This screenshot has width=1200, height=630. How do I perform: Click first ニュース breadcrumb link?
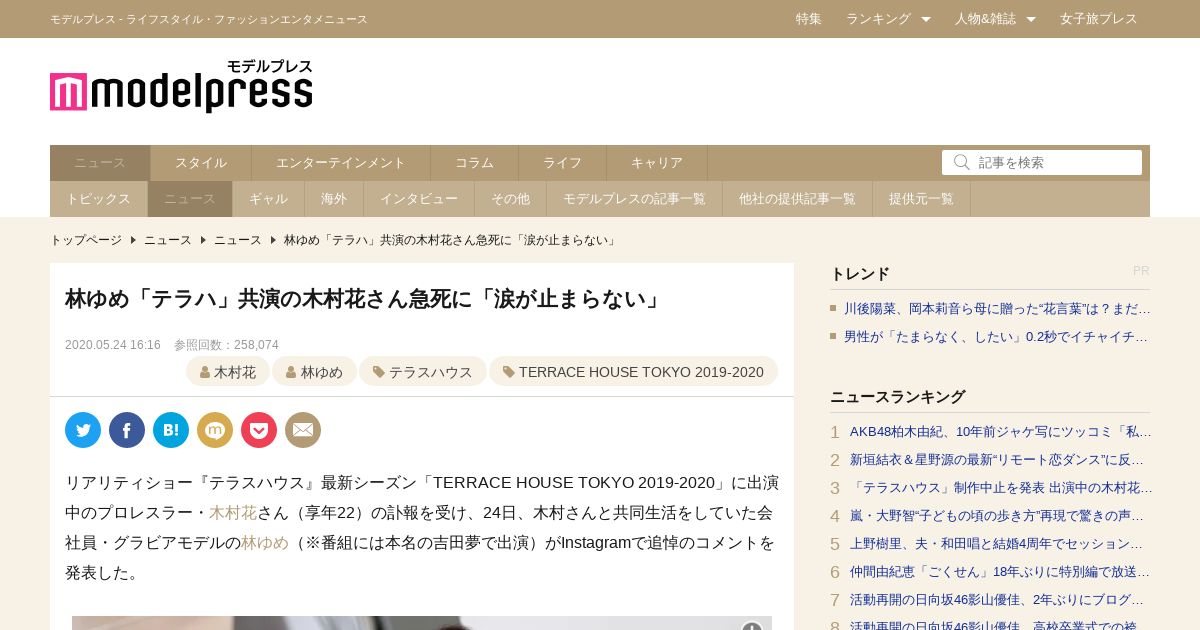pyautogui.click(x=168, y=240)
